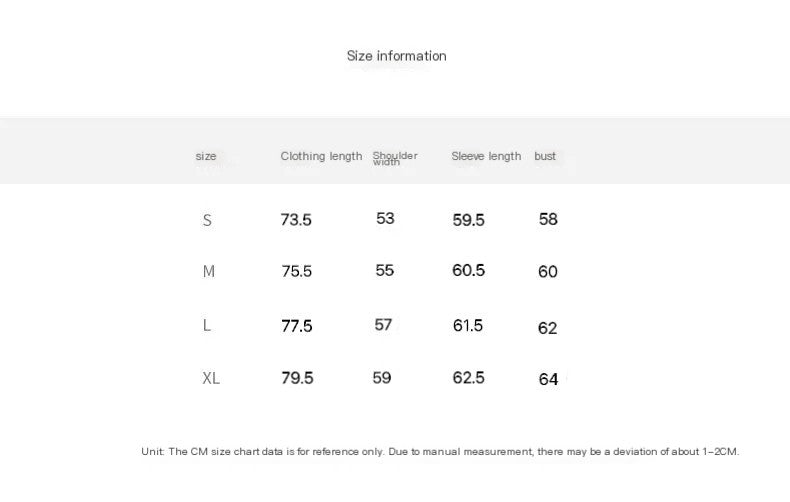This screenshot has width=790, height=502.
Task: Click clothing length value 73.5
Action: tap(296, 220)
